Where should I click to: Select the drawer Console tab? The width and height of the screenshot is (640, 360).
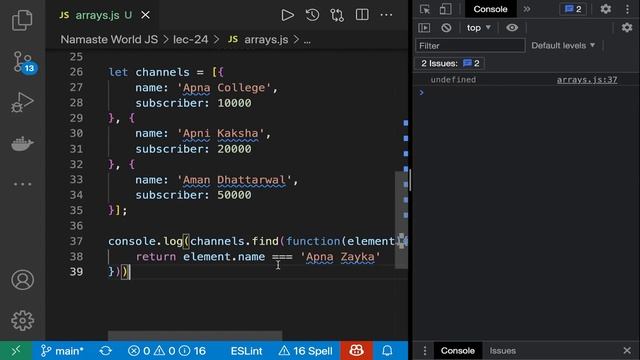pyautogui.click(x=458, y=351)
